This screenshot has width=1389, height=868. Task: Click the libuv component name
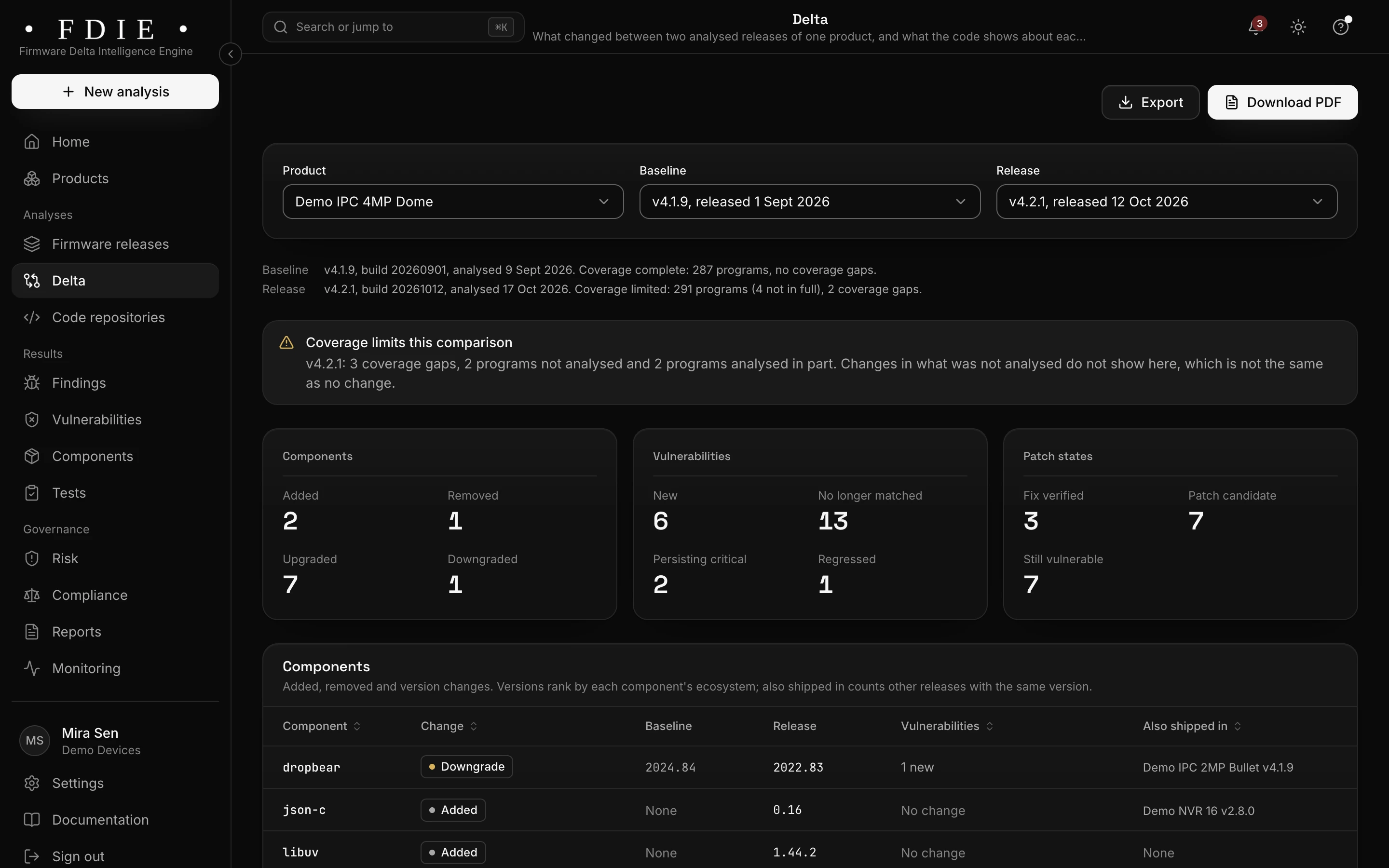[301, 853]
